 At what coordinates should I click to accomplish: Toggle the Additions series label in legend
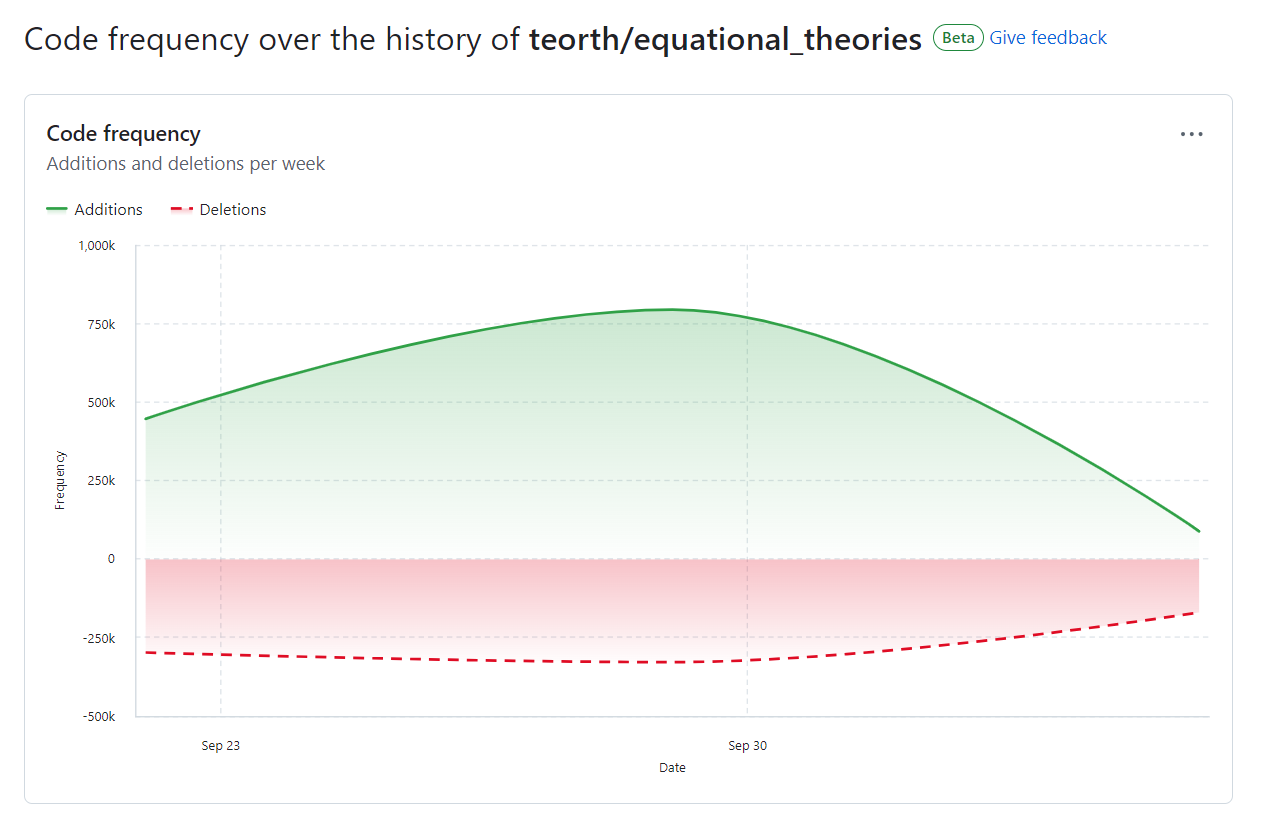(108, 210)
